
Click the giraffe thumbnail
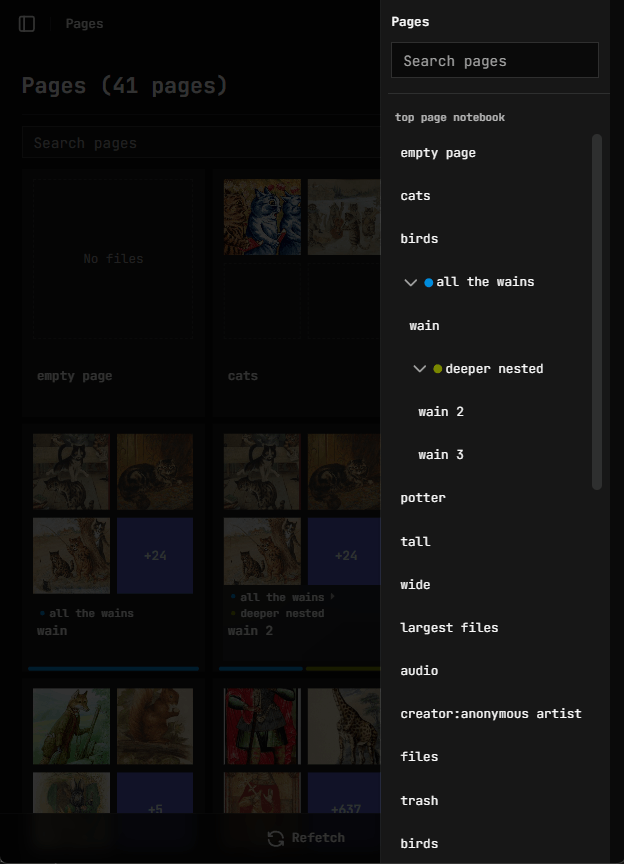click(x=344, y=726)
